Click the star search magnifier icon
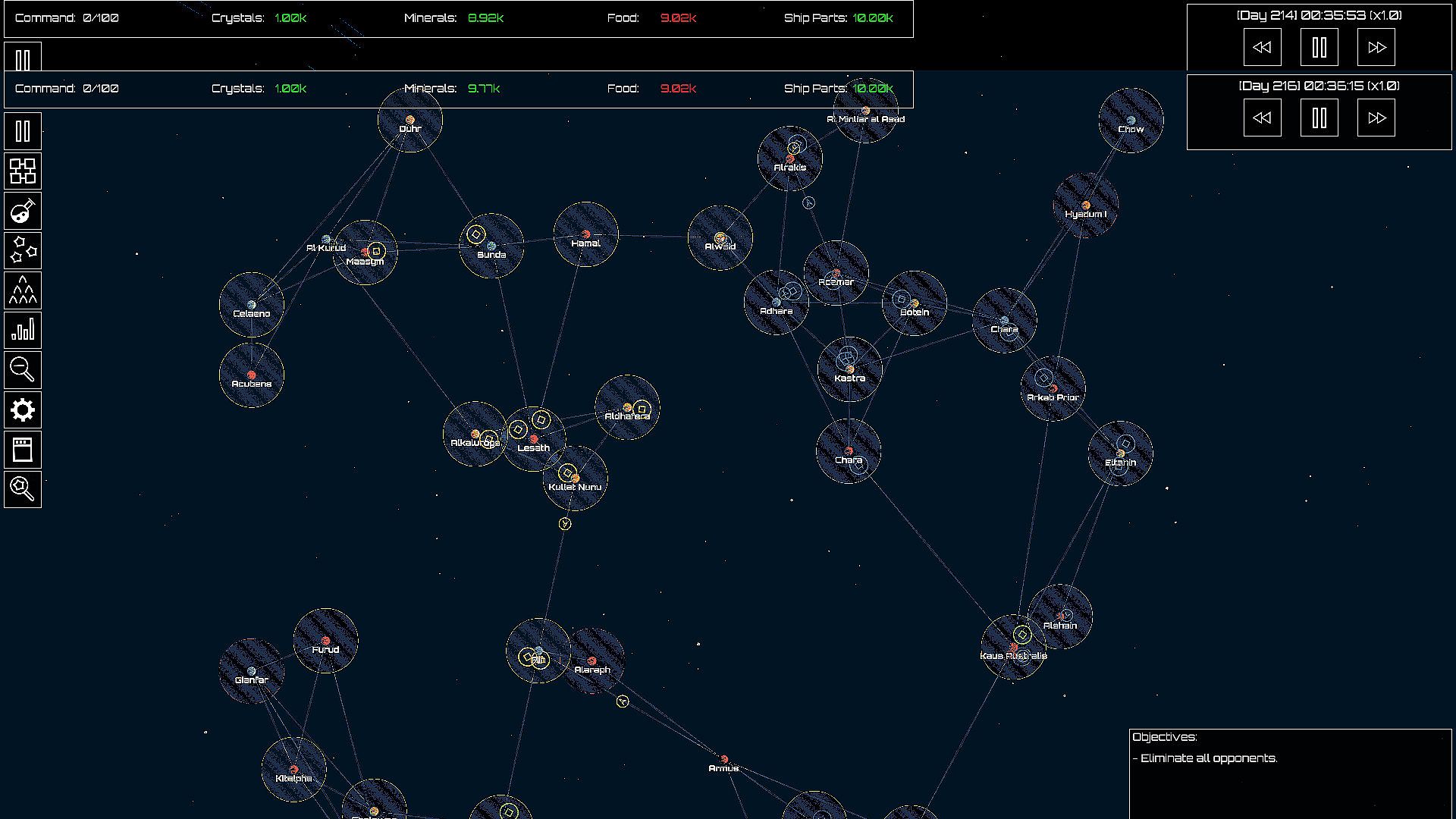 coord(23,489)
